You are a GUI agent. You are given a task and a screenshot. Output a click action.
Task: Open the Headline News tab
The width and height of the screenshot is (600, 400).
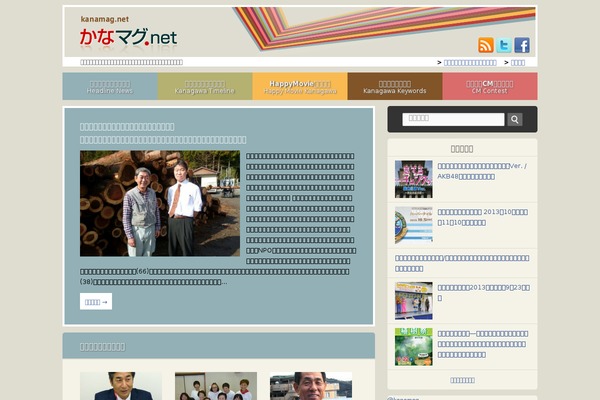110,87
